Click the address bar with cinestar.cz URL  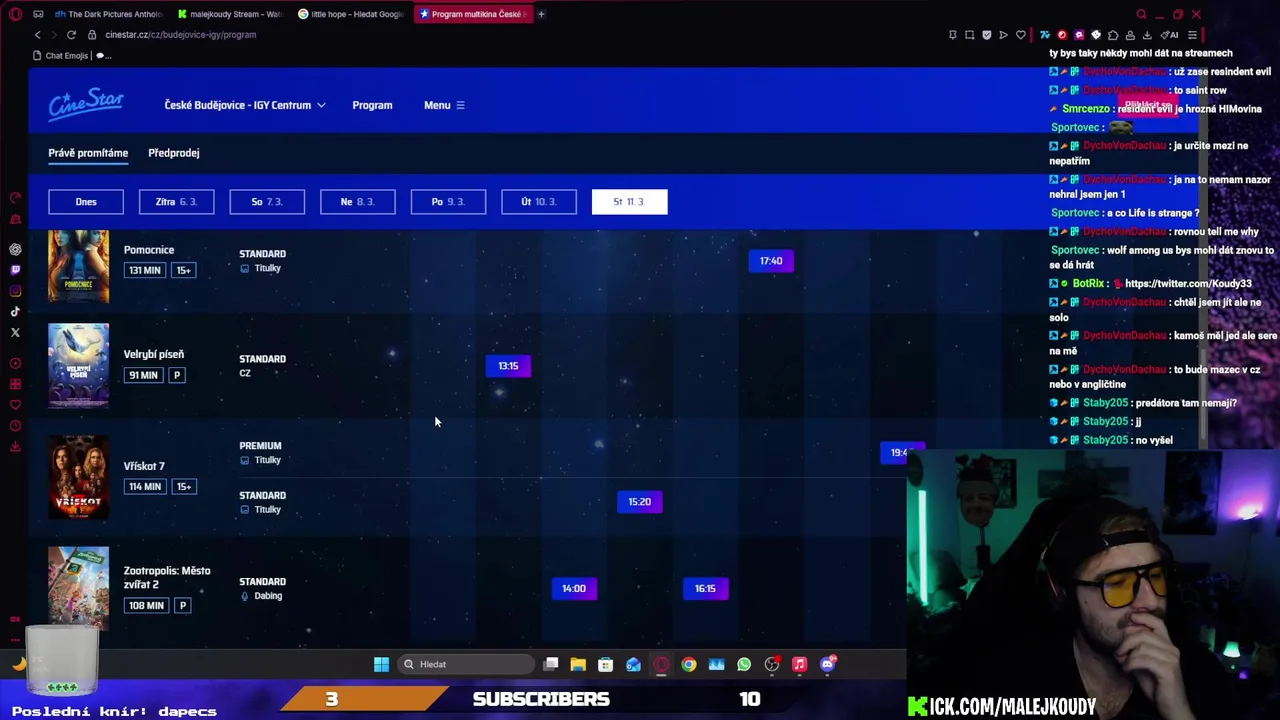click(x=181, y=35)
